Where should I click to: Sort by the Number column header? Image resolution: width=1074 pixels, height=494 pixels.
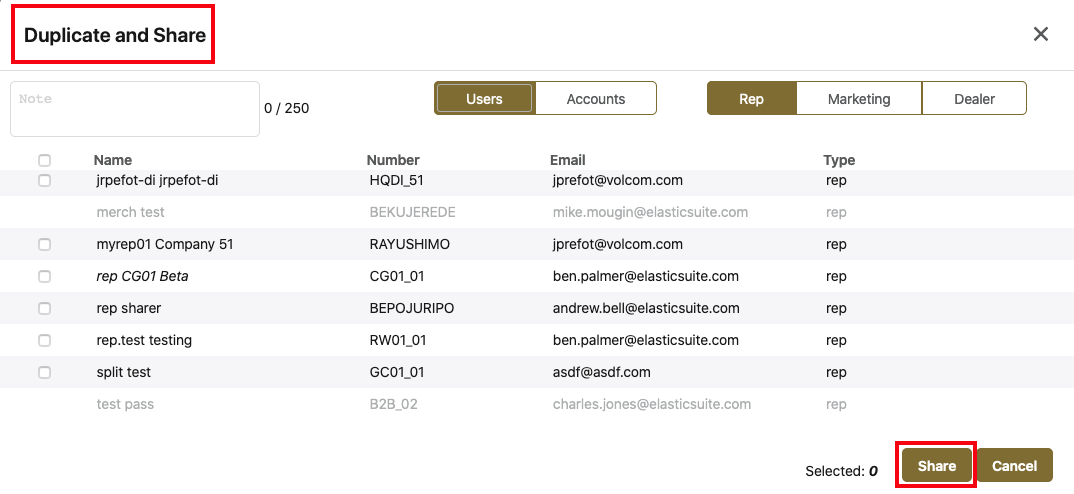tap(393, 160)
